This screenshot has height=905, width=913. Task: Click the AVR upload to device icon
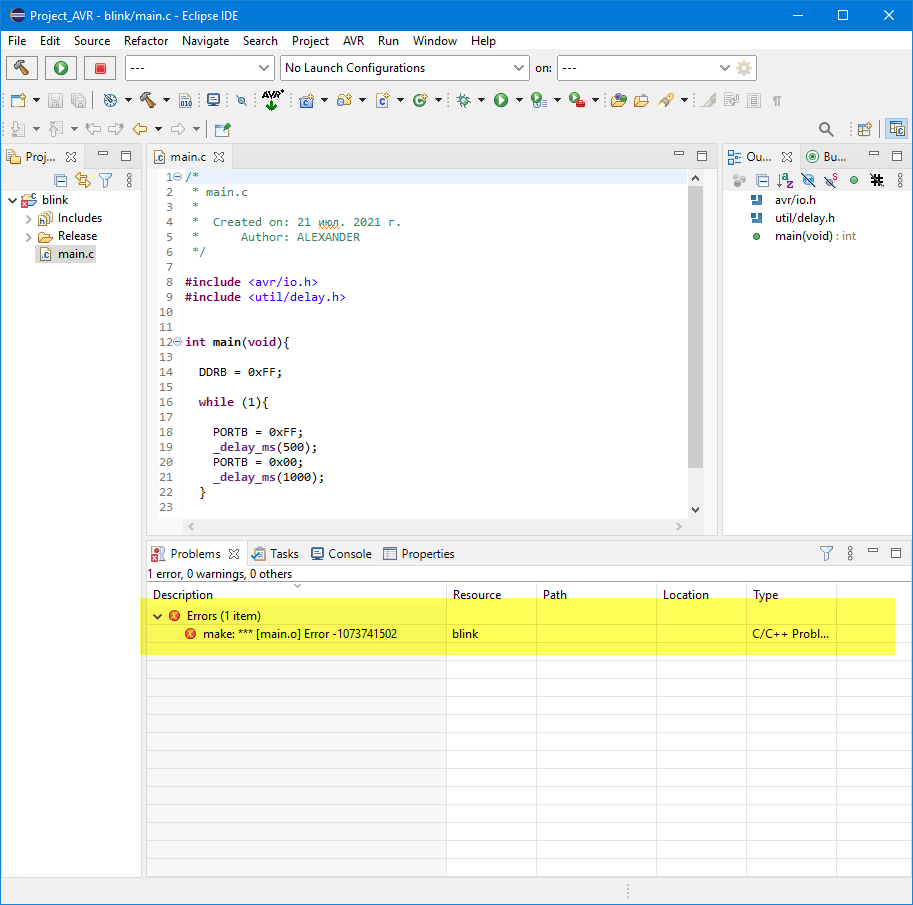[272, 100]
